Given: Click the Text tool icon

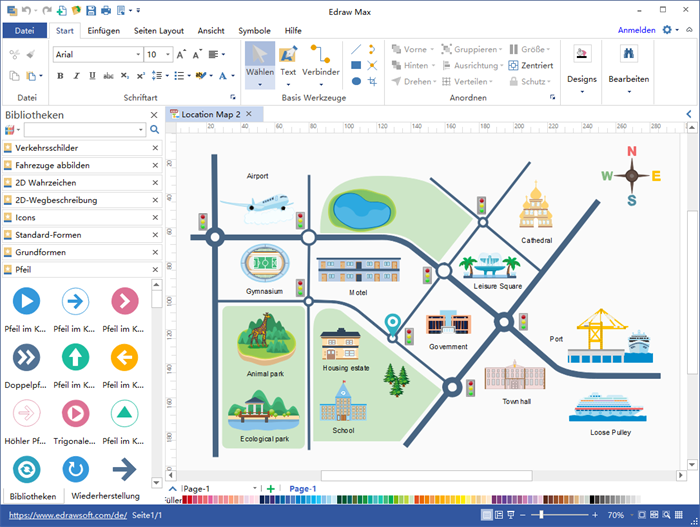Looking at the screenshot, I should pyautogui.click(x=288, y=57).
